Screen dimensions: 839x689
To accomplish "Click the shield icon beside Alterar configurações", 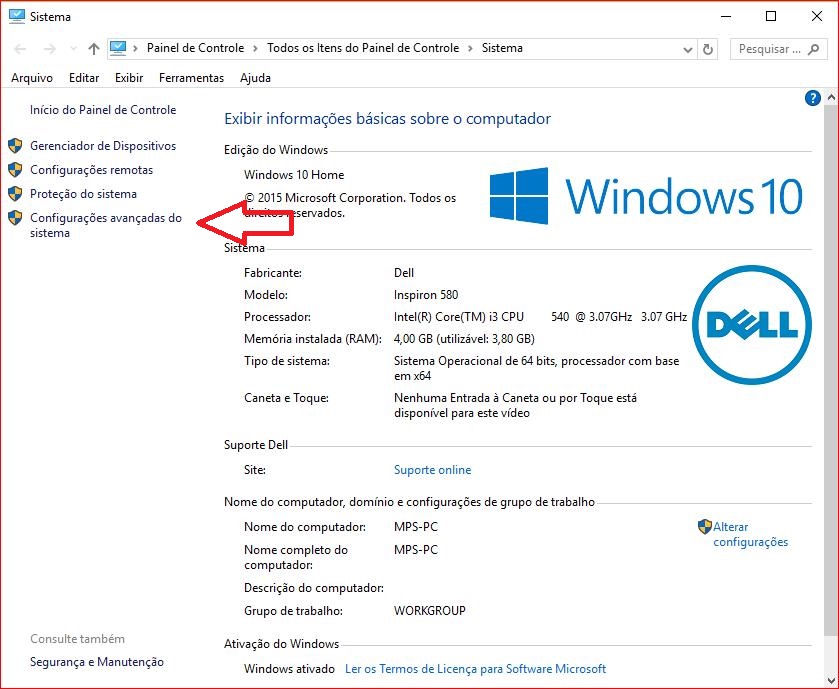I will coord(705,527).
